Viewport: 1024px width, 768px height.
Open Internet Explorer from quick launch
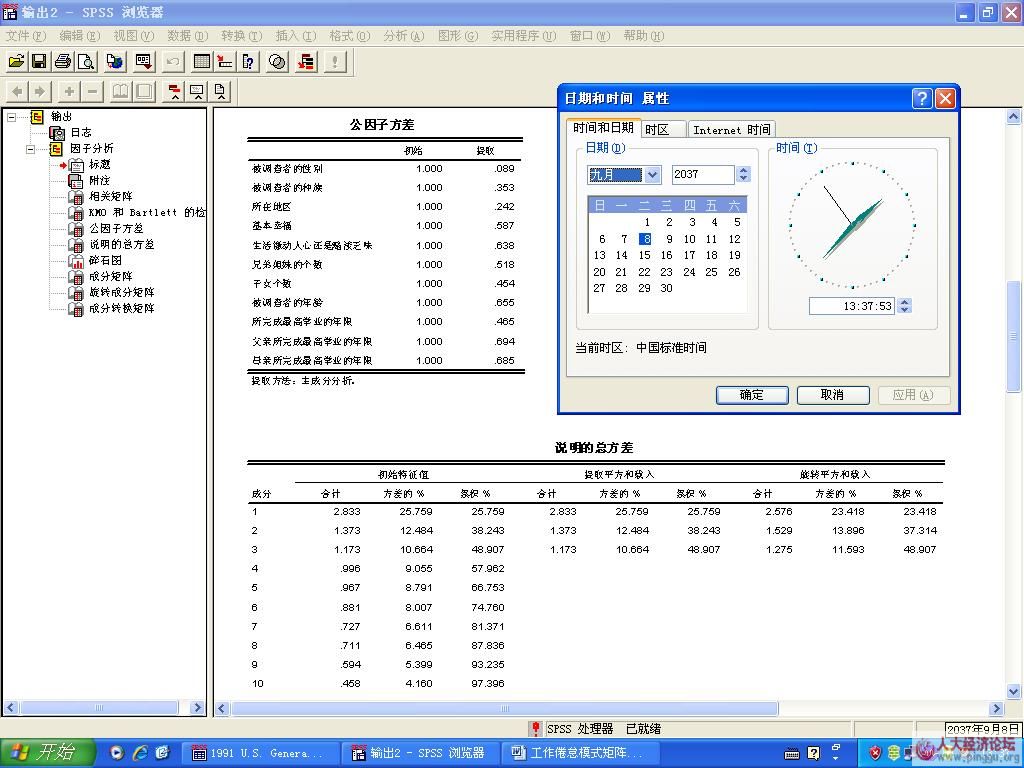pyautogui.click(x=140, y=752)
